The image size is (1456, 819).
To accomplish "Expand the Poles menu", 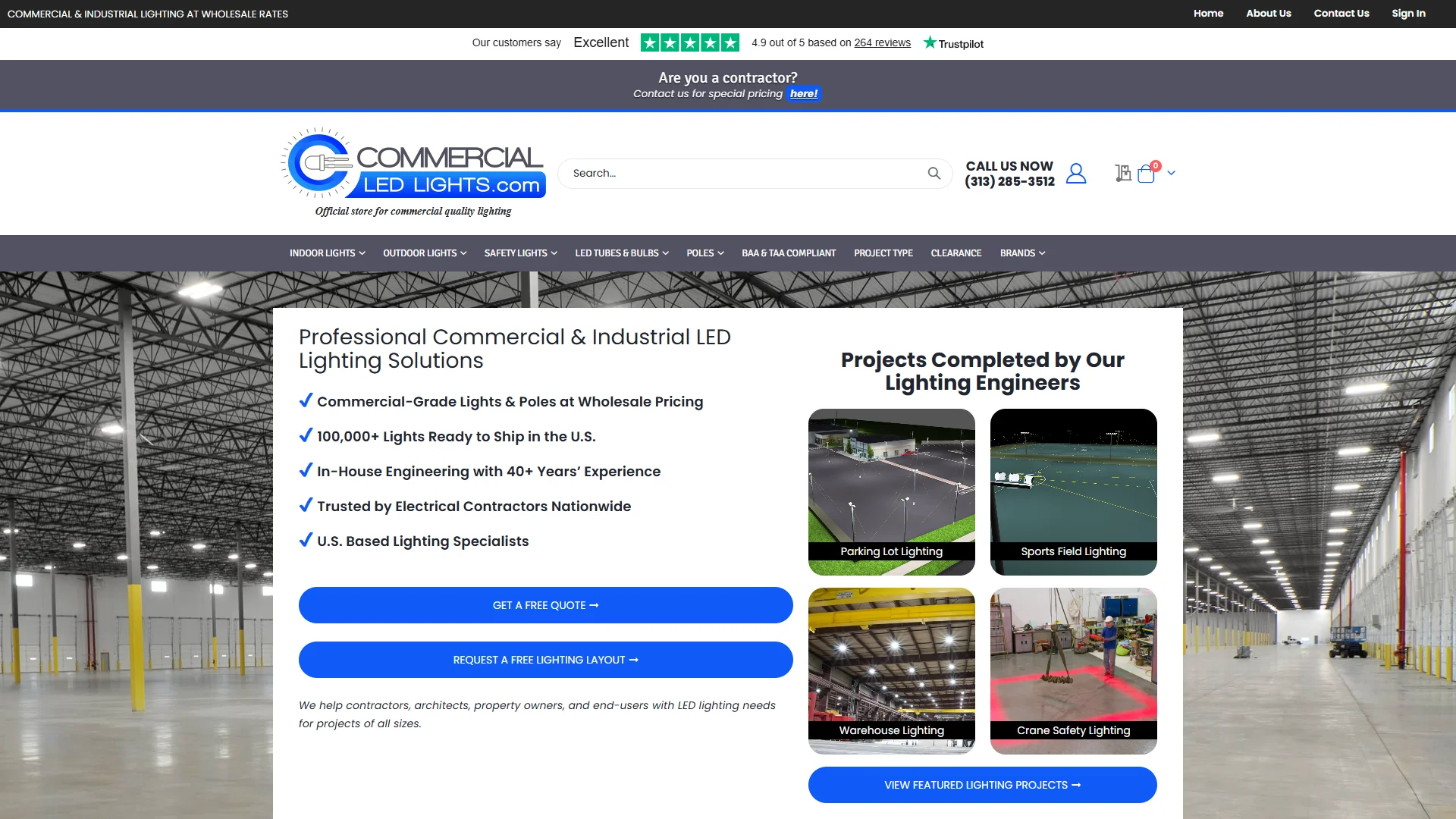I will point(705,253).
